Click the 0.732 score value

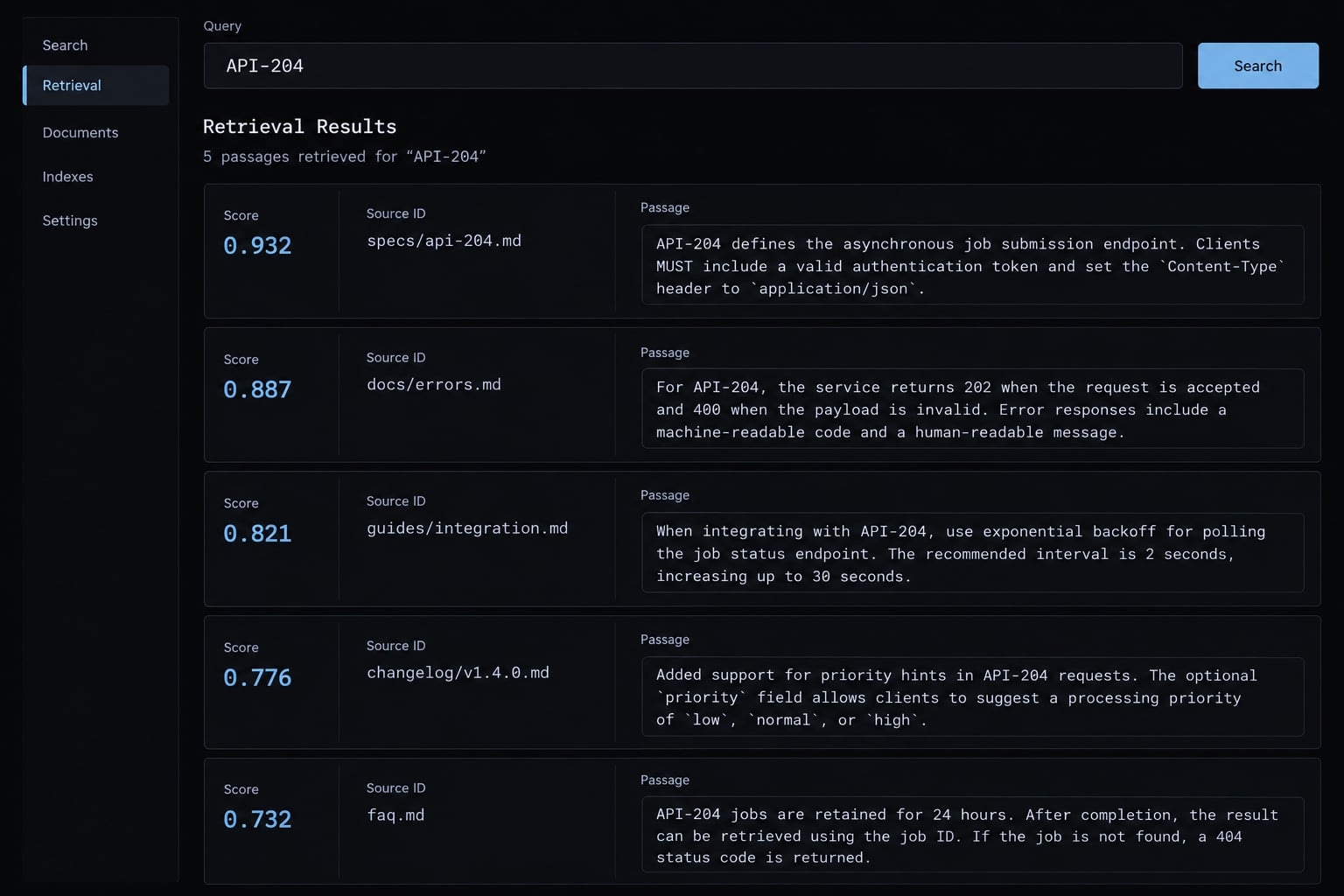[257, 820]
